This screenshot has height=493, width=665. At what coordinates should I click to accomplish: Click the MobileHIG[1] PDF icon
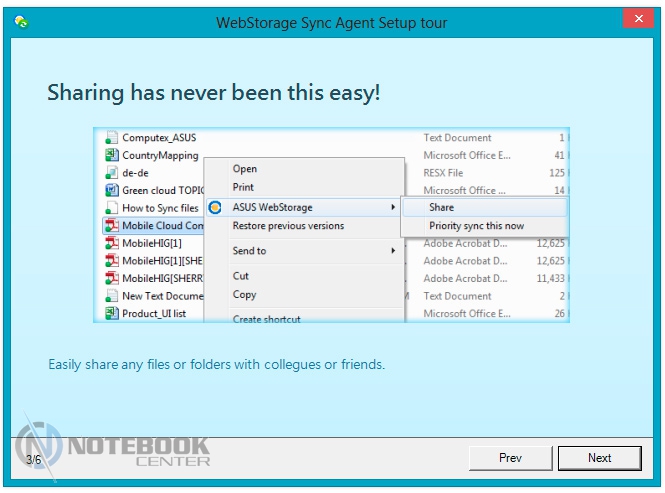(112, 244)
